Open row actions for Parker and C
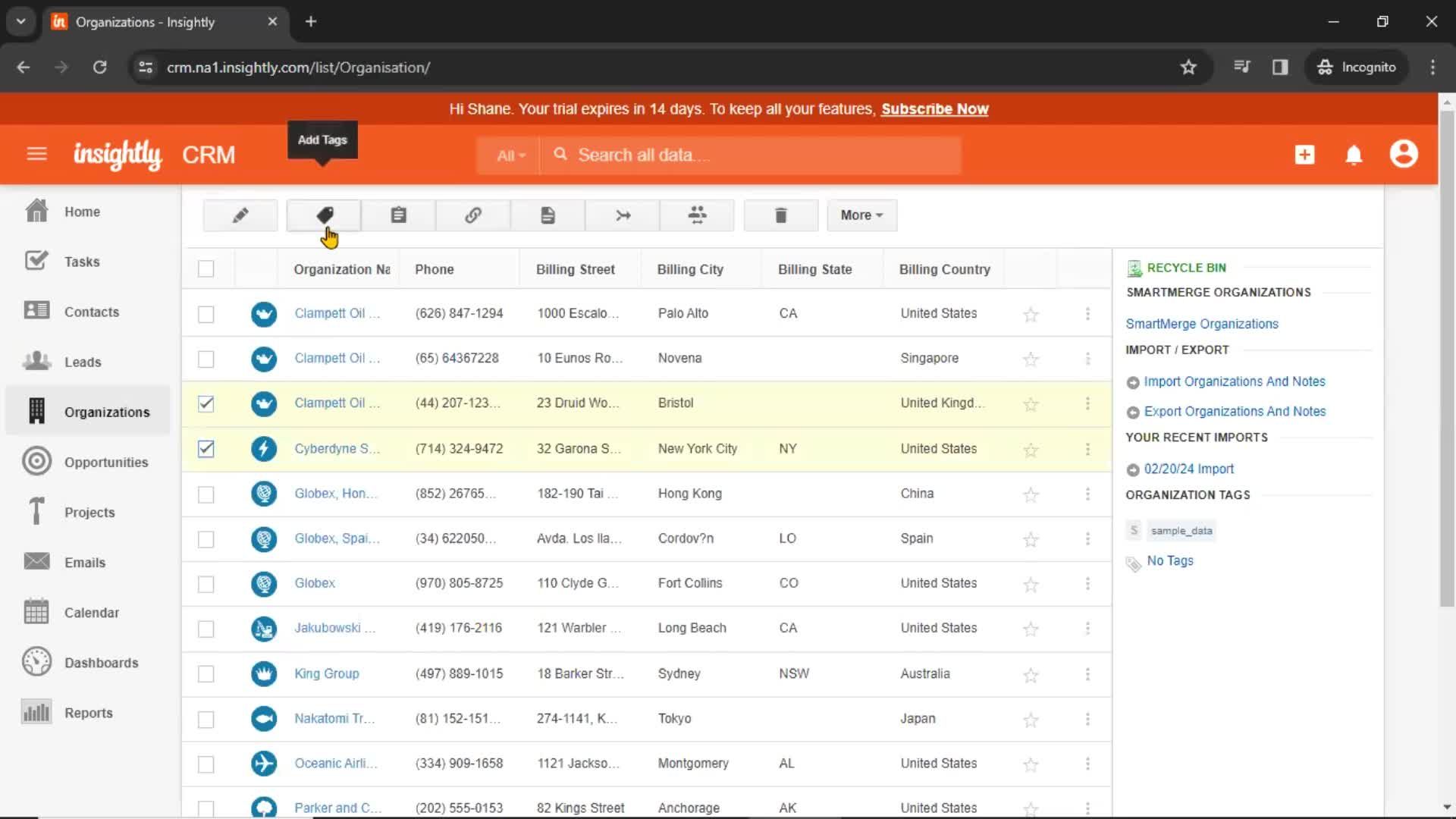The image size is (1456, 819). pos(1087,808)
